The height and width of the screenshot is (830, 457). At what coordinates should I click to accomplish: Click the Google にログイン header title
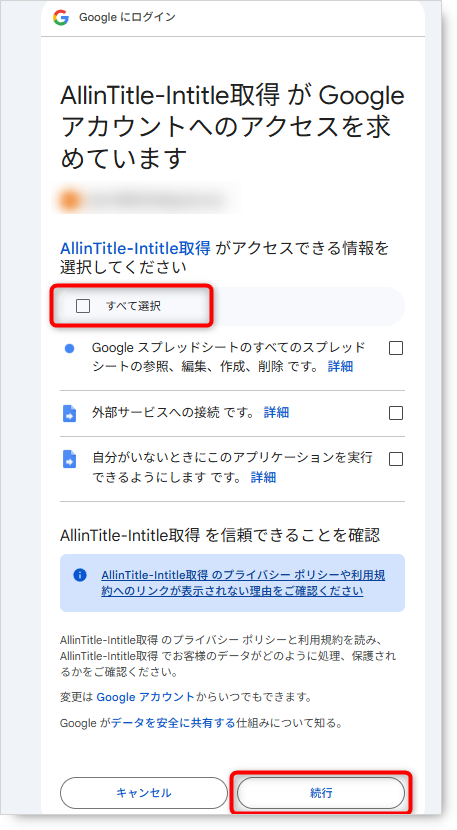(127, 17)
